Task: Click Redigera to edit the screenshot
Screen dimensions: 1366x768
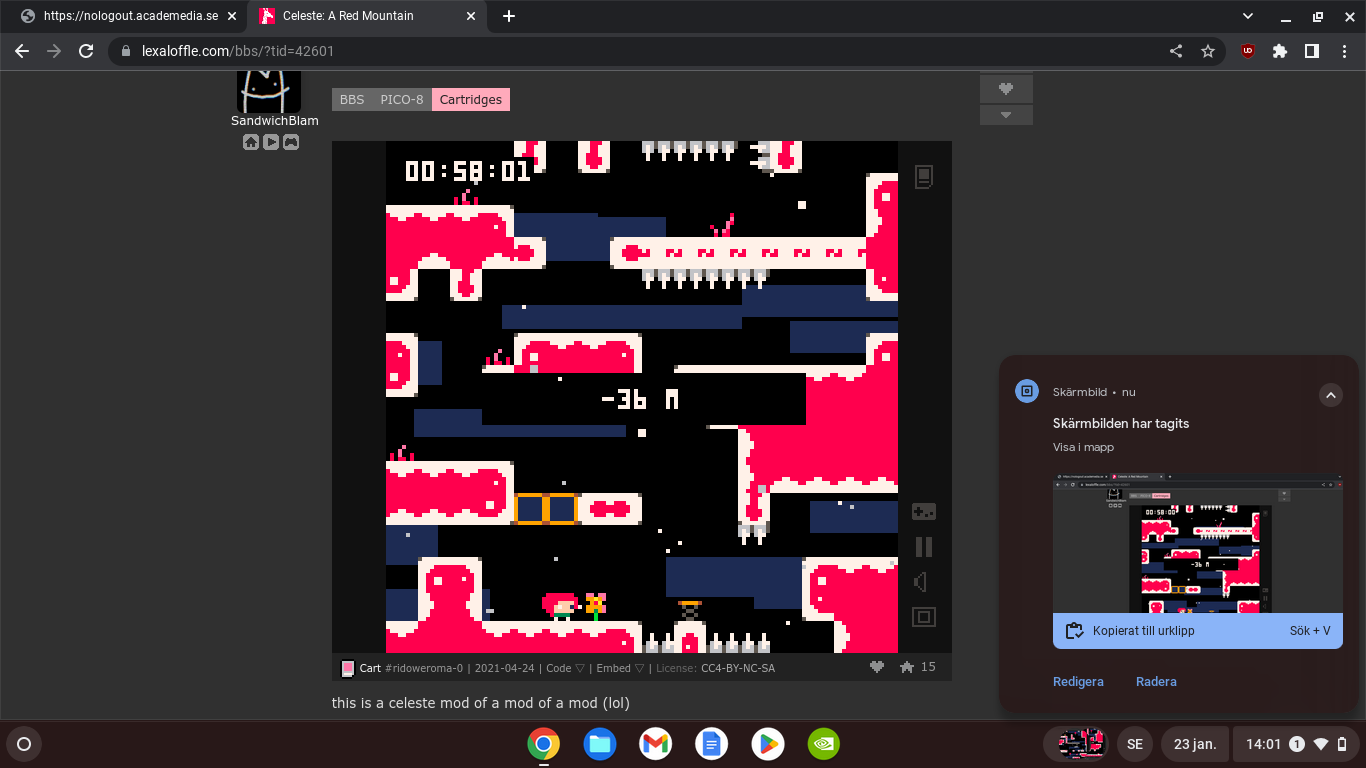Action: [x=1078, y=681]
